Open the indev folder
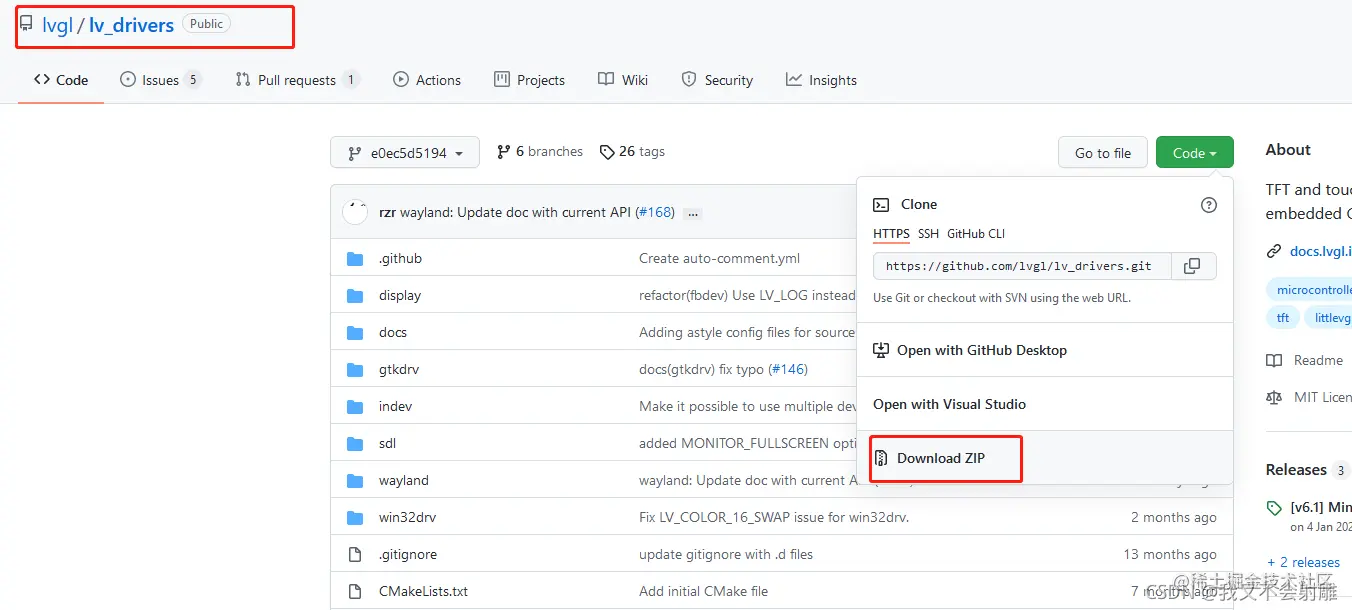Image resolution: width=1352 pixels, height=610 pixels. [396, 406]
